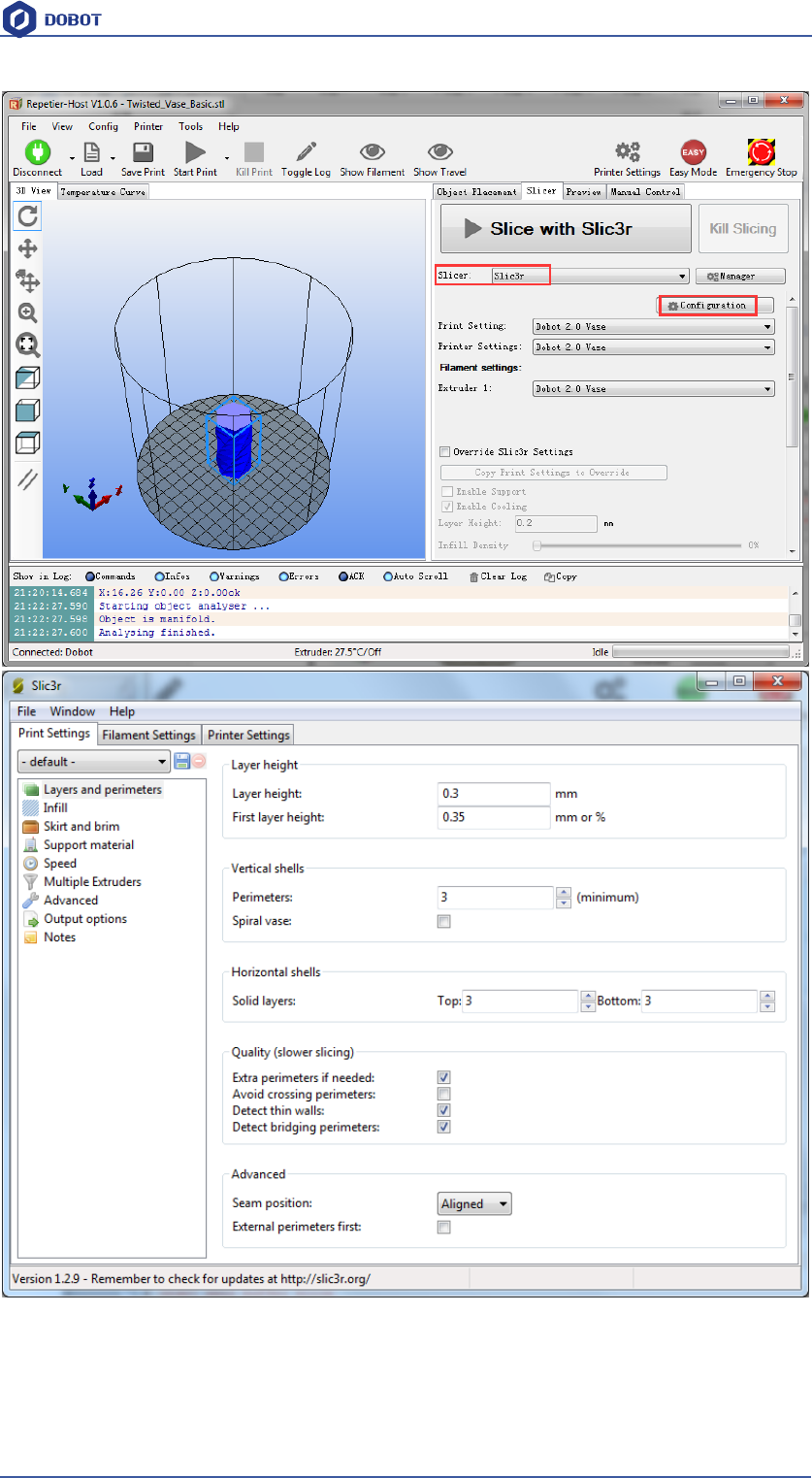Select the move viewpoint tool
The width and height of the screenshot is (812, 1478).
coord(27,248)
